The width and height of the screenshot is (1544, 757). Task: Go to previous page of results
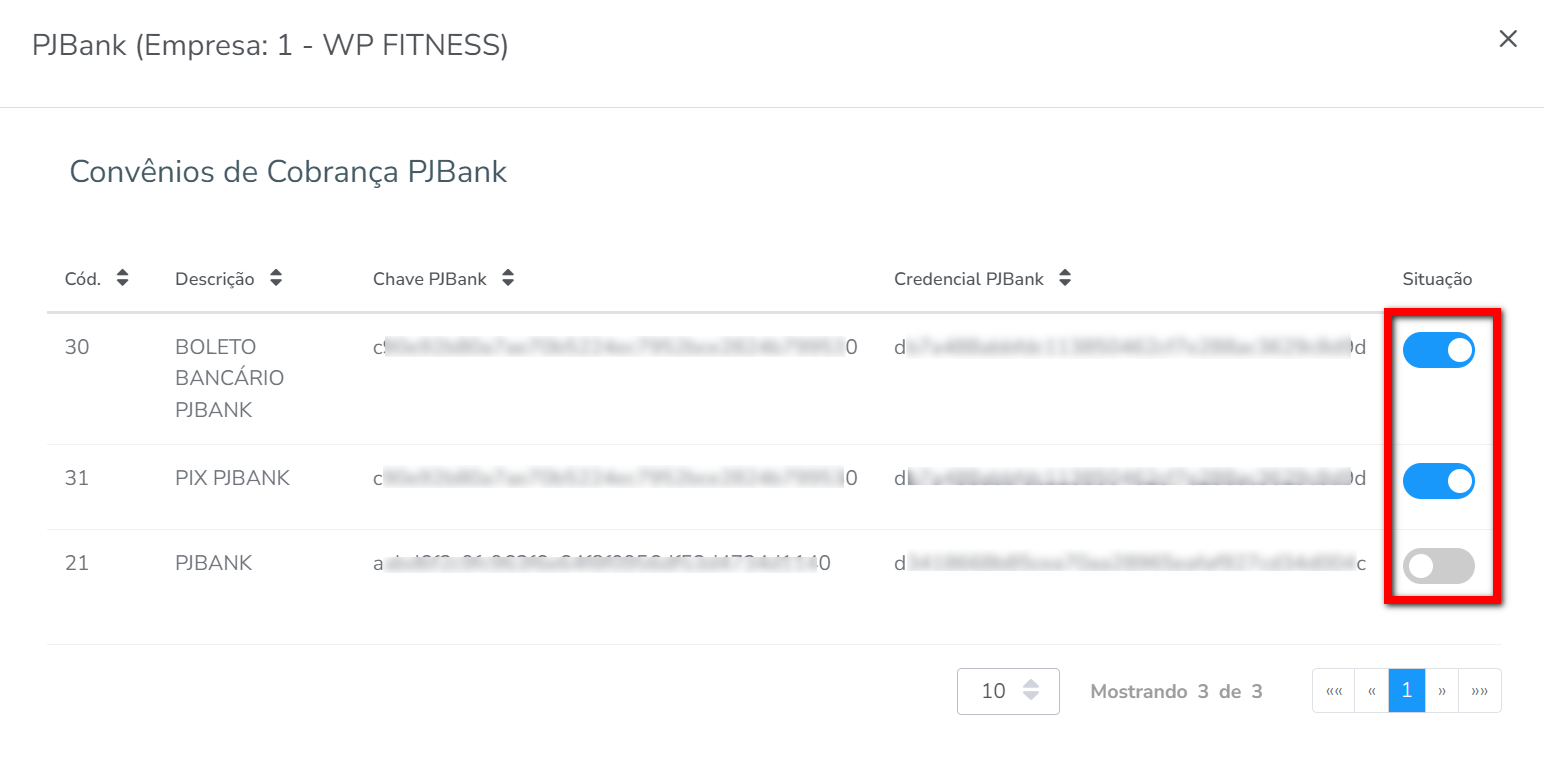1371,691
